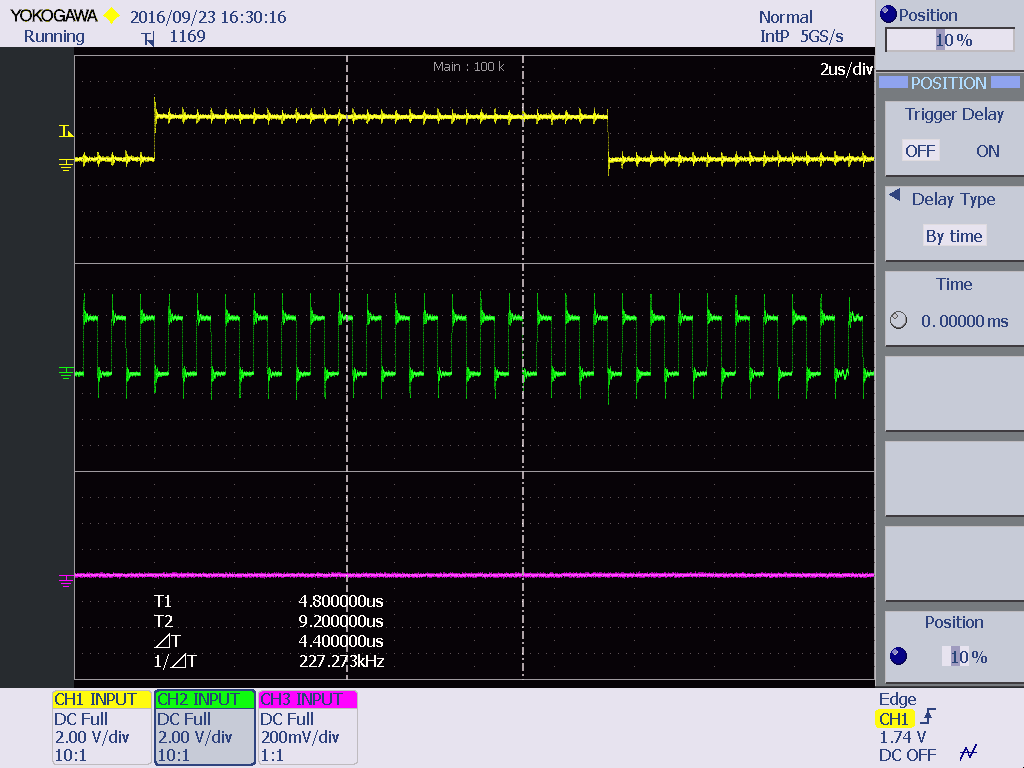Image resolution: width=1024 pixels, height=768 pixels.
Task: Click the trigger position icon next to 1169
Action: pyautogui.click(x=148, y=39)
